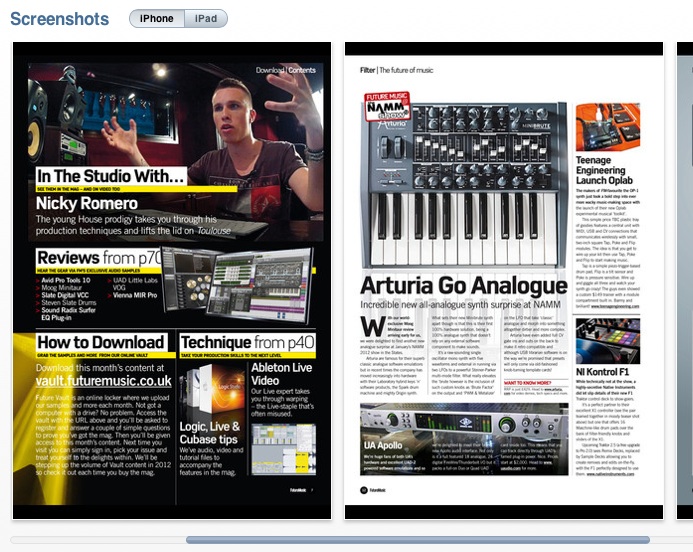Click the NI Kontrol F1 controller photo
Viewport: 693px width, 552px height.
[608, 342]
